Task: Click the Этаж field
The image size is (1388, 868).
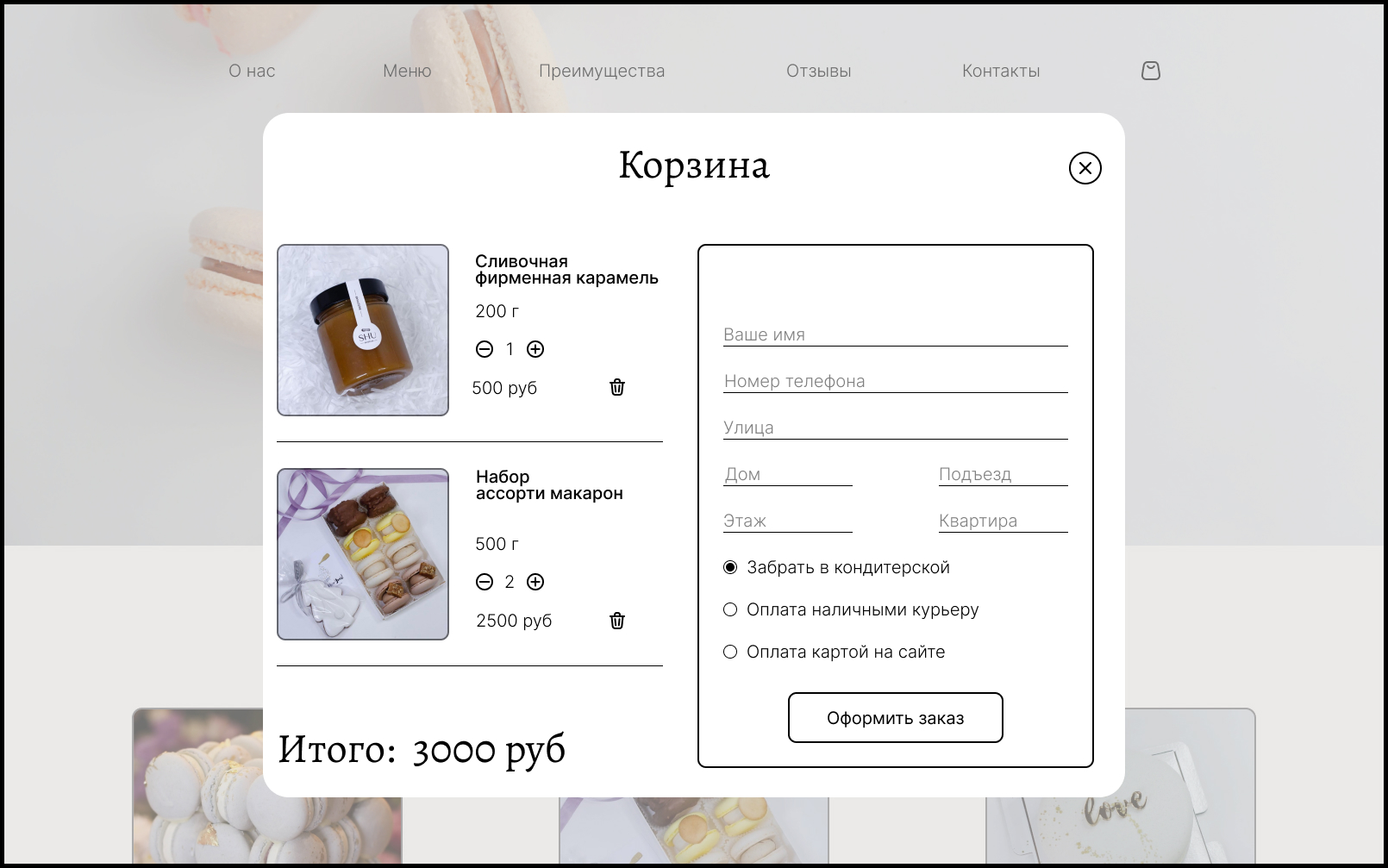Action: pos(788,521)
